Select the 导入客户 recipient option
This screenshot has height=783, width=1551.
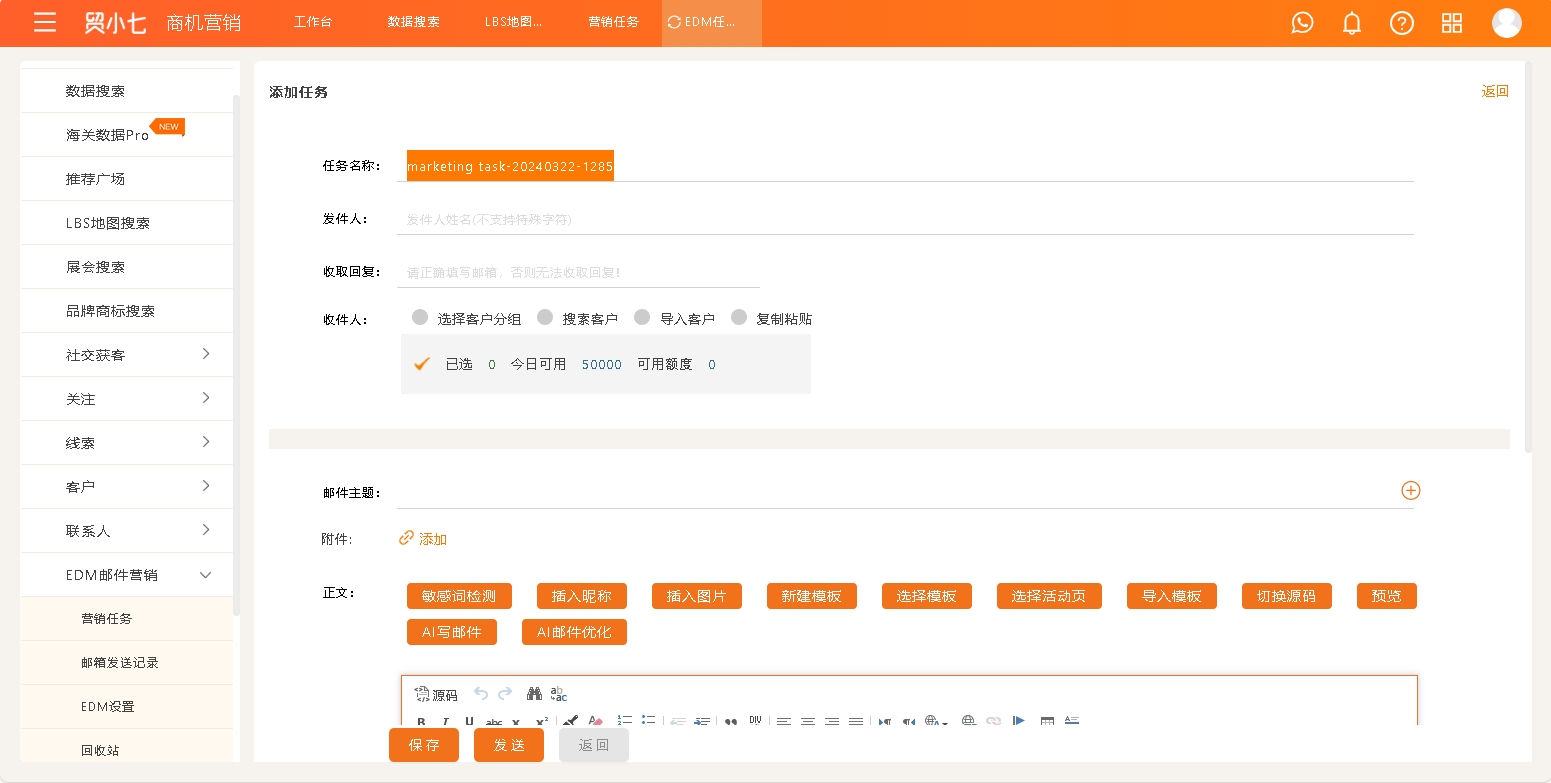pyautogui.click(x=643, y=317)
